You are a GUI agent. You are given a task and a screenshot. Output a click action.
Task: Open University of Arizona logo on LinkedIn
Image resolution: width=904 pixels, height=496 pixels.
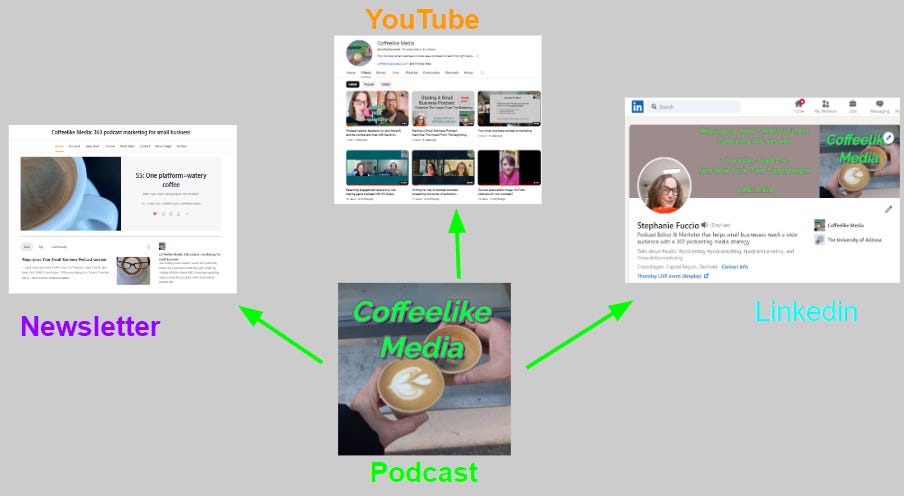coord(819,240)
